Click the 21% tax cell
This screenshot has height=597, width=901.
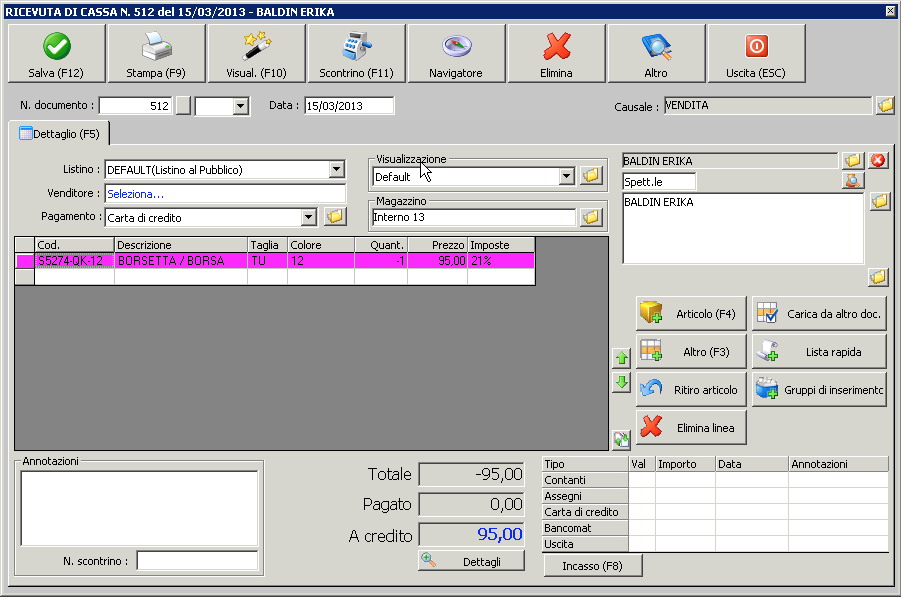[x=501, y=261]
